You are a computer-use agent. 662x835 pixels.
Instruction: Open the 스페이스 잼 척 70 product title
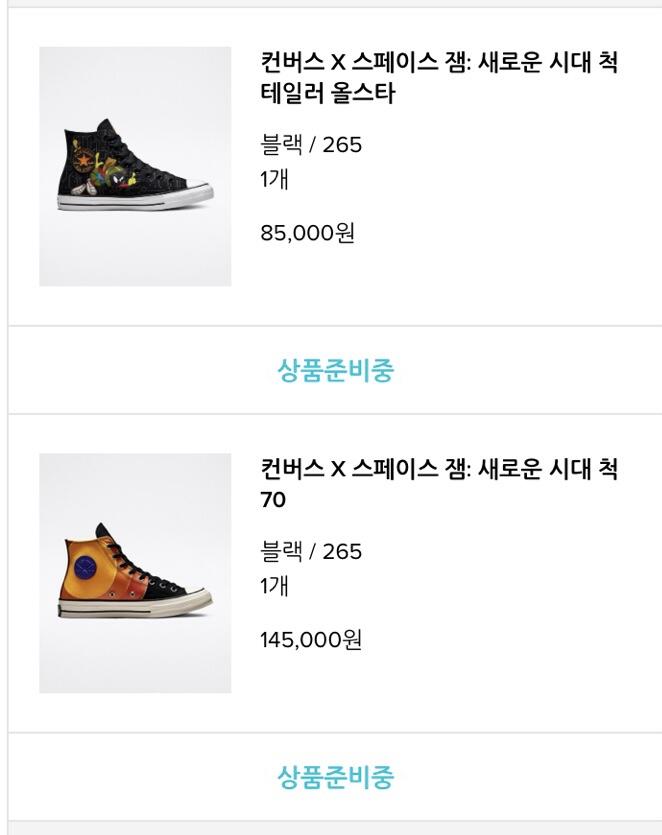click(438, 483)
